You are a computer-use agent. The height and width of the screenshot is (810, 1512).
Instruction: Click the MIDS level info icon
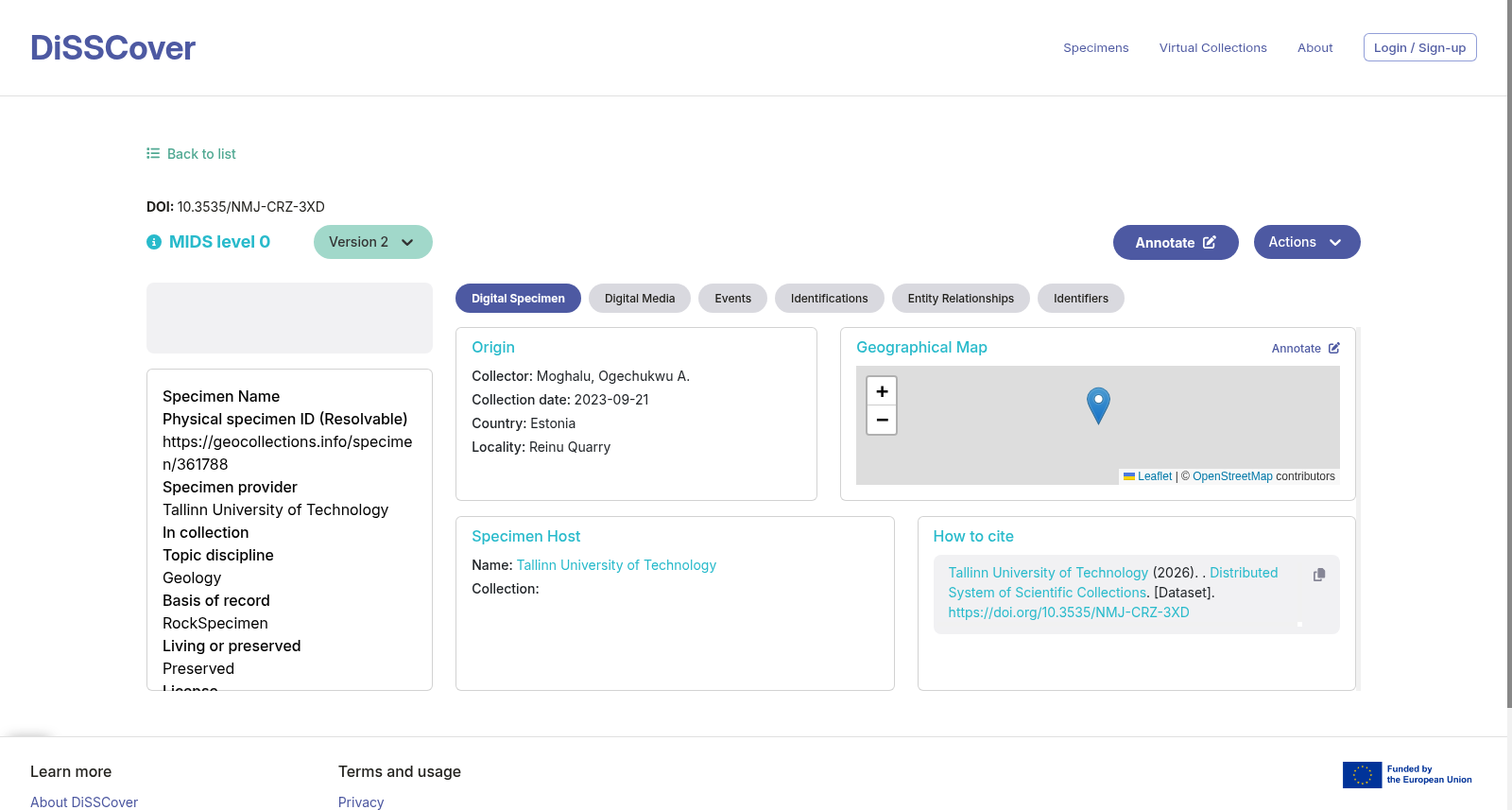click(154, 242)
